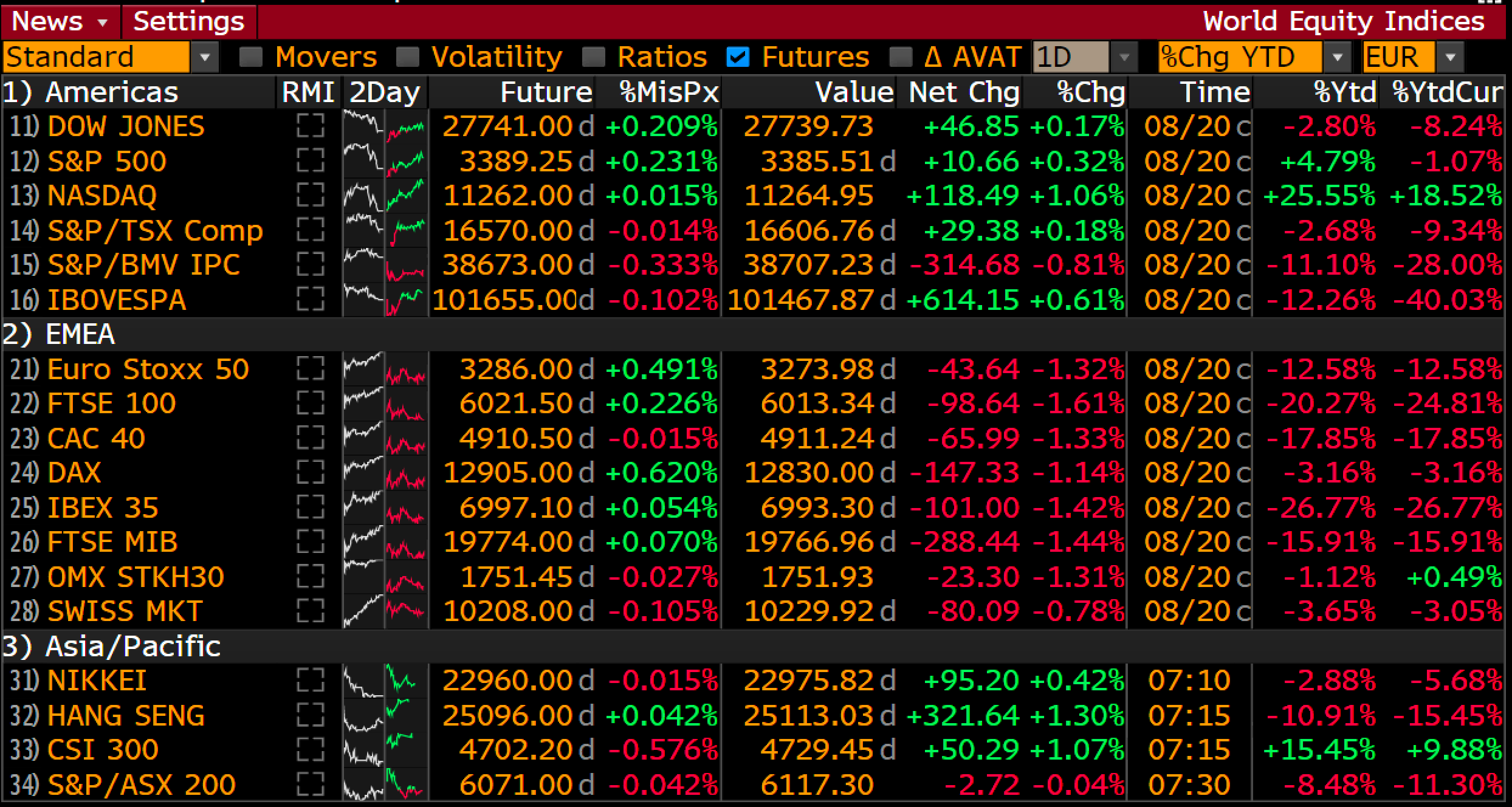
Task: Toggle RMI box for S&P 500
Action: point(310,161)
